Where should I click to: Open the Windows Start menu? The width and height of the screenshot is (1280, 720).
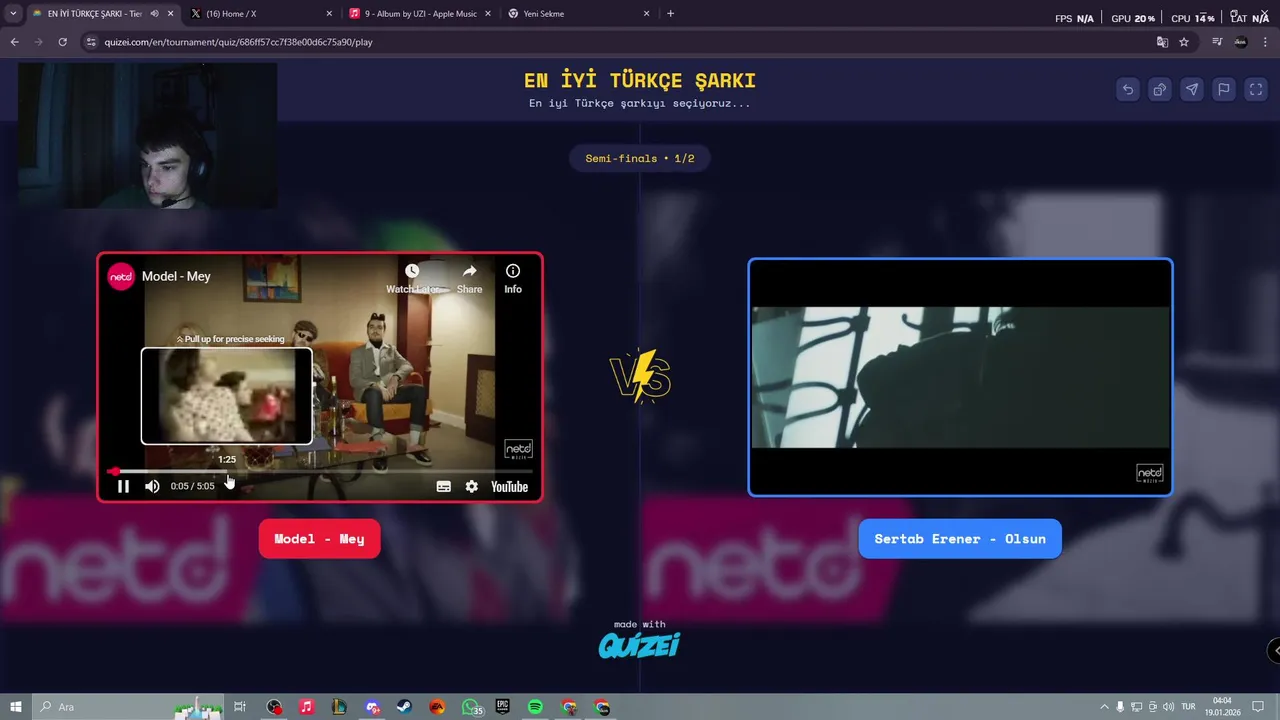pos(16,707)
